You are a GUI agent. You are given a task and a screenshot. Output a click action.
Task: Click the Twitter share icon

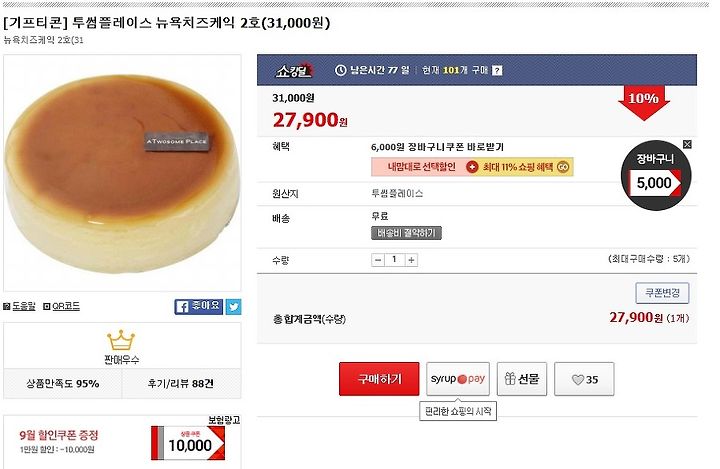point(233,306)
